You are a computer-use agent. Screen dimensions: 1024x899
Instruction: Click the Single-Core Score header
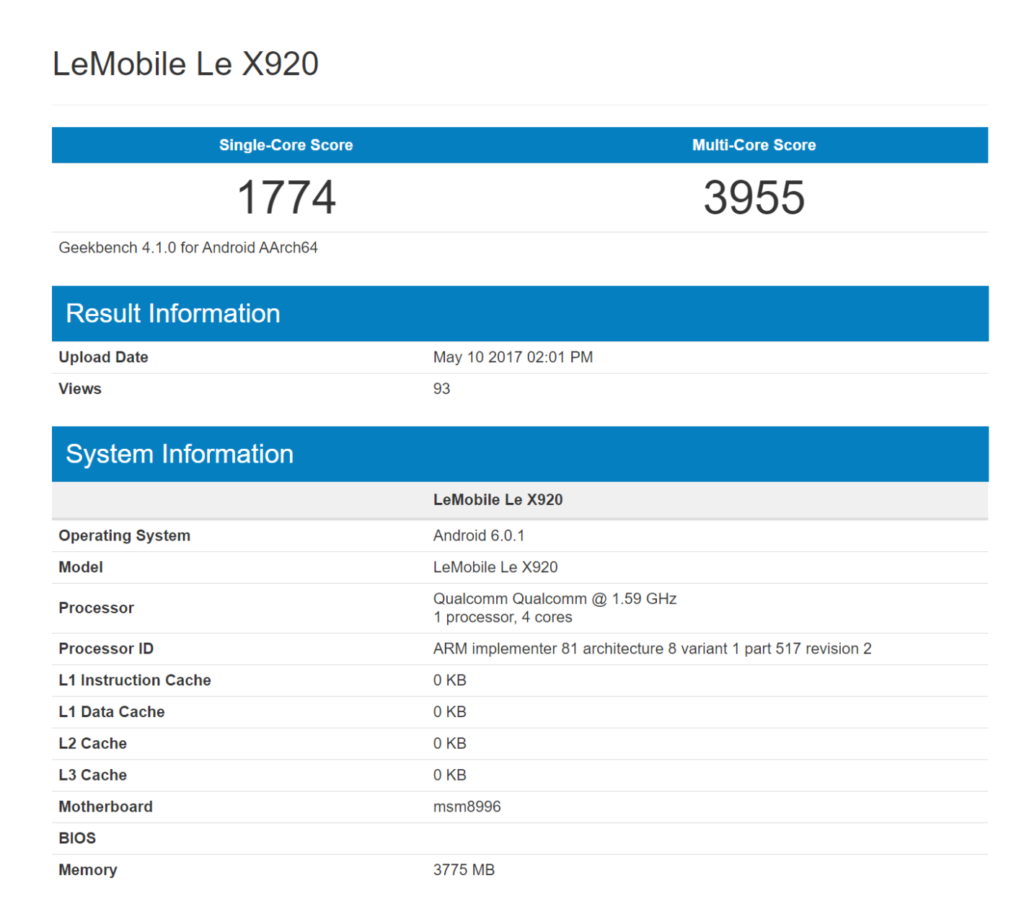coord(286,145)
